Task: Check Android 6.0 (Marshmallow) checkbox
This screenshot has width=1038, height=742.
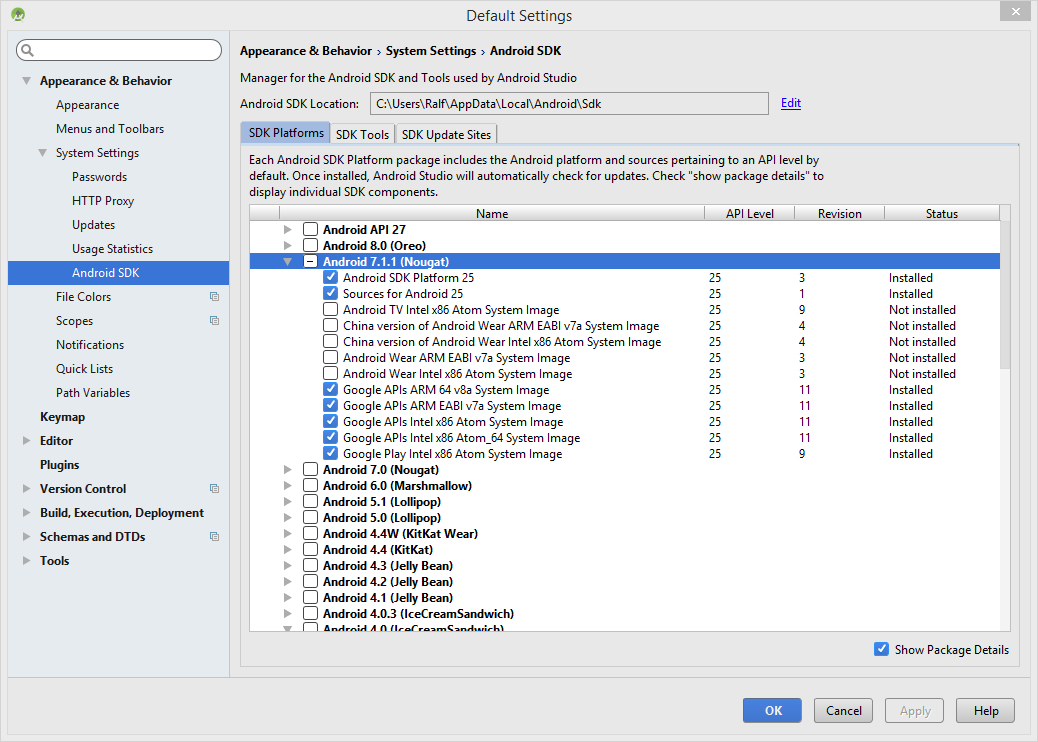Action: tap(310, 486)
